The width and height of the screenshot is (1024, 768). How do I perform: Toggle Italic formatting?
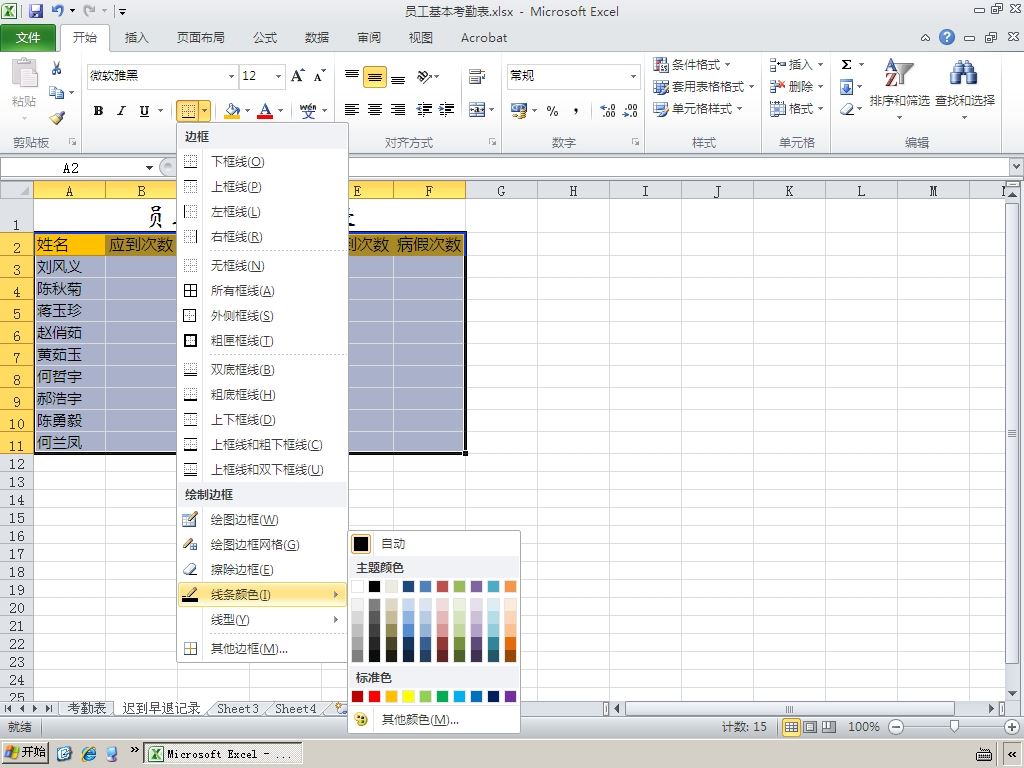coord(121,110)
